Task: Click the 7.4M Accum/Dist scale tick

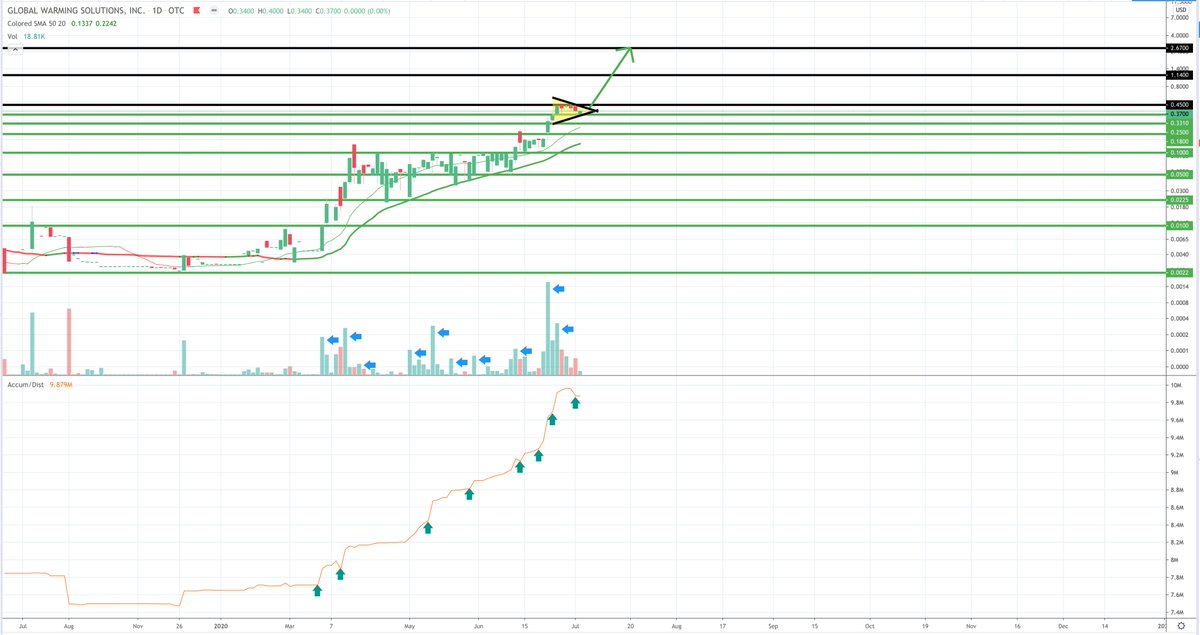Action: pyautogui.click(x=1177, y=612)
